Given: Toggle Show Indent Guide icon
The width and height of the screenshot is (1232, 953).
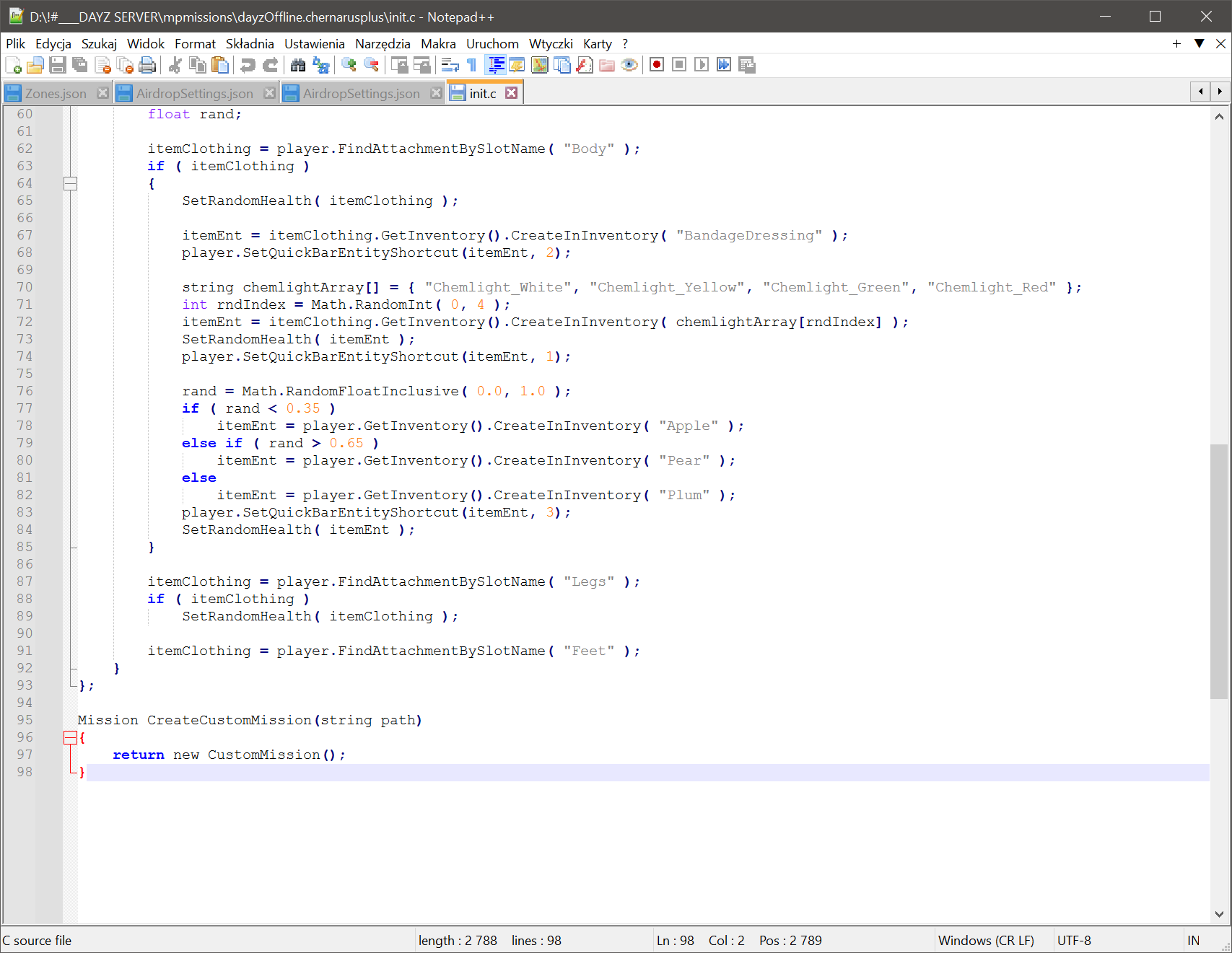Looking at the screenshot, I should pyautogui.click(x=495, y=65).
